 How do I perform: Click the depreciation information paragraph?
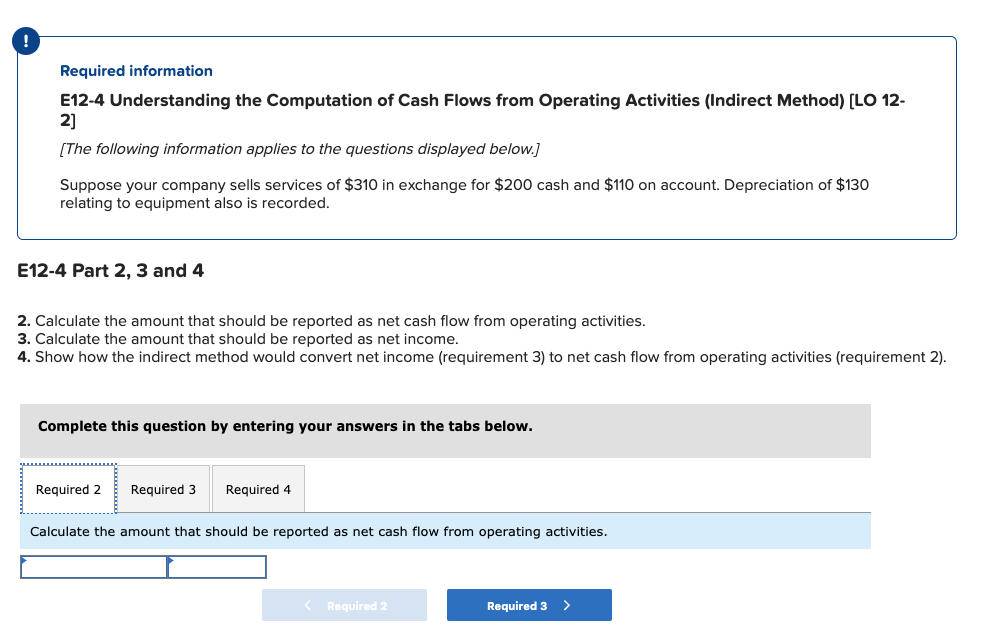click(x=464, y=194)
